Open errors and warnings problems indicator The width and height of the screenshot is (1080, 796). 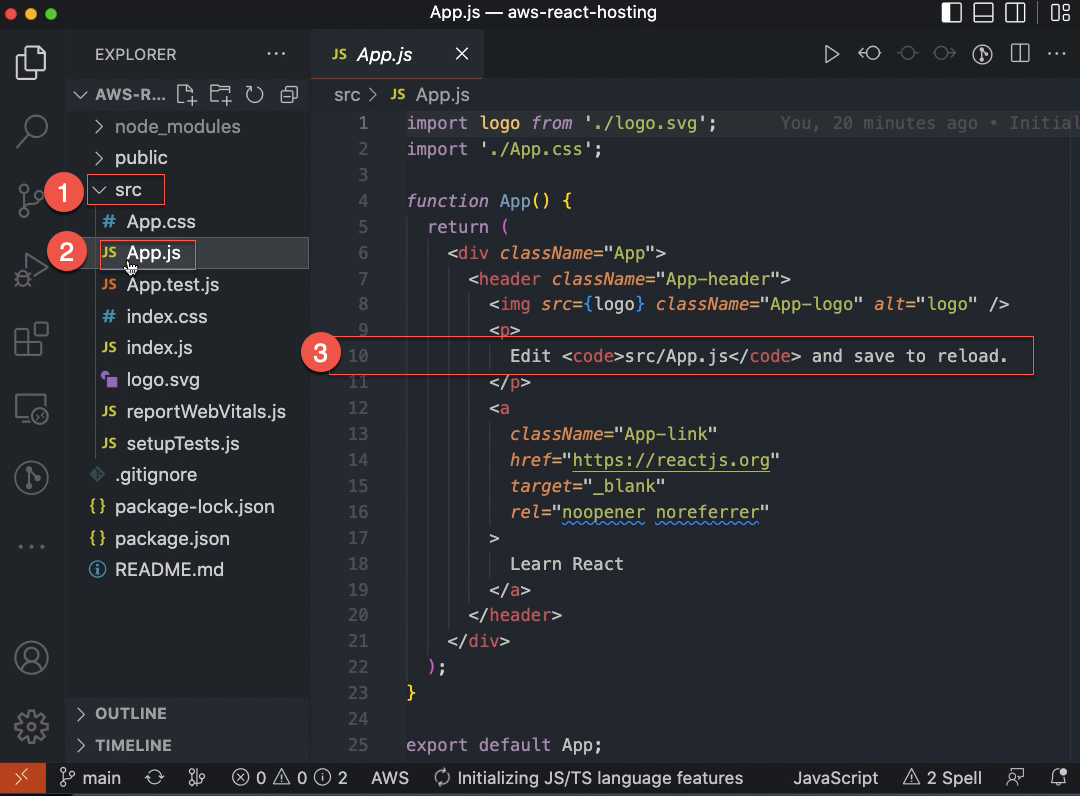[289, 778]
